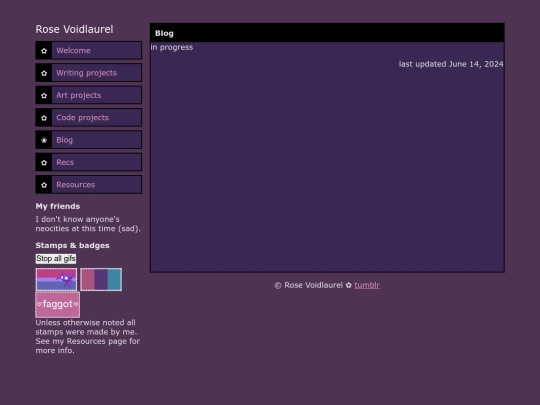This screenshot has height=405, width=540.
Task: Open Art projects section
Action: (x=89, y=95)
